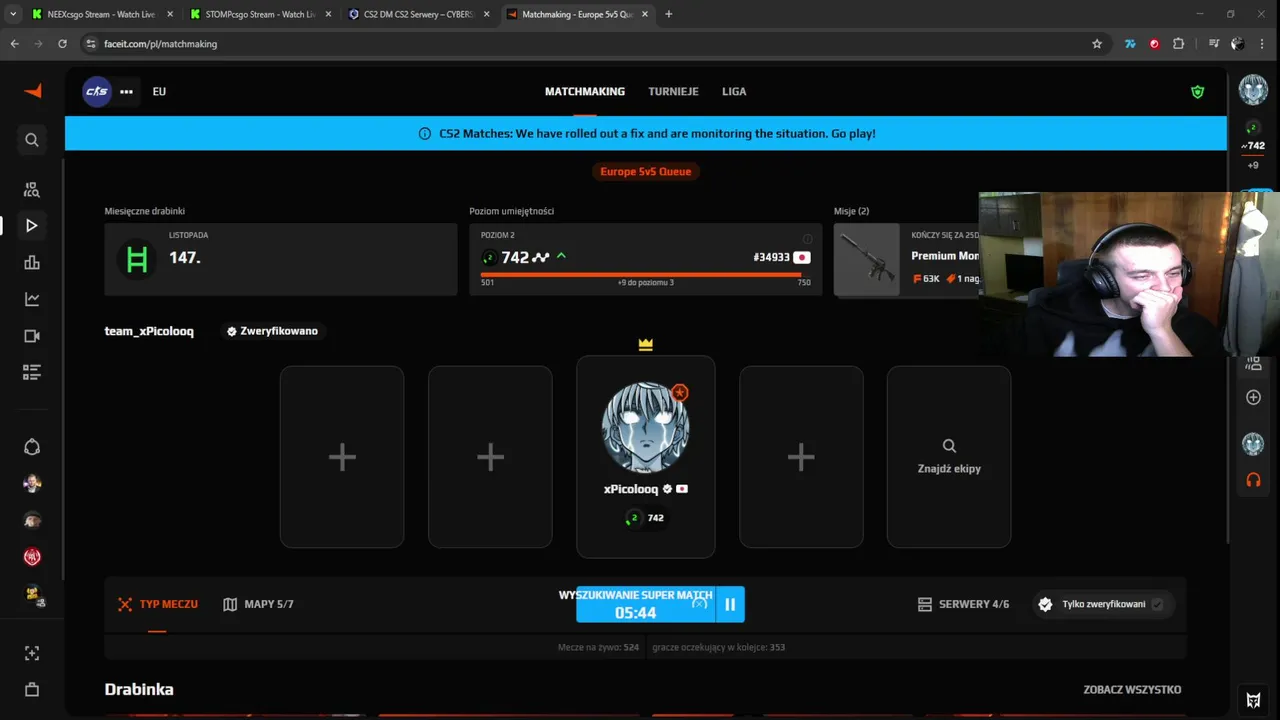Open a new browser tab with plus button
This screenshot has height=720, width=1280.
click(x=669, y=14)
